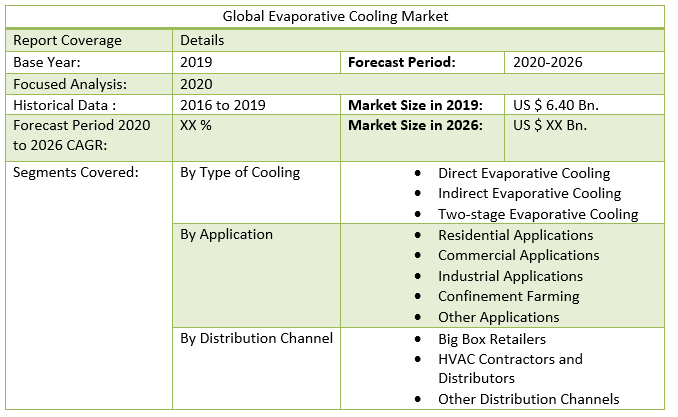Select the US $ XX Bn. value
678x417 pixels.
(x=550, y=126)
